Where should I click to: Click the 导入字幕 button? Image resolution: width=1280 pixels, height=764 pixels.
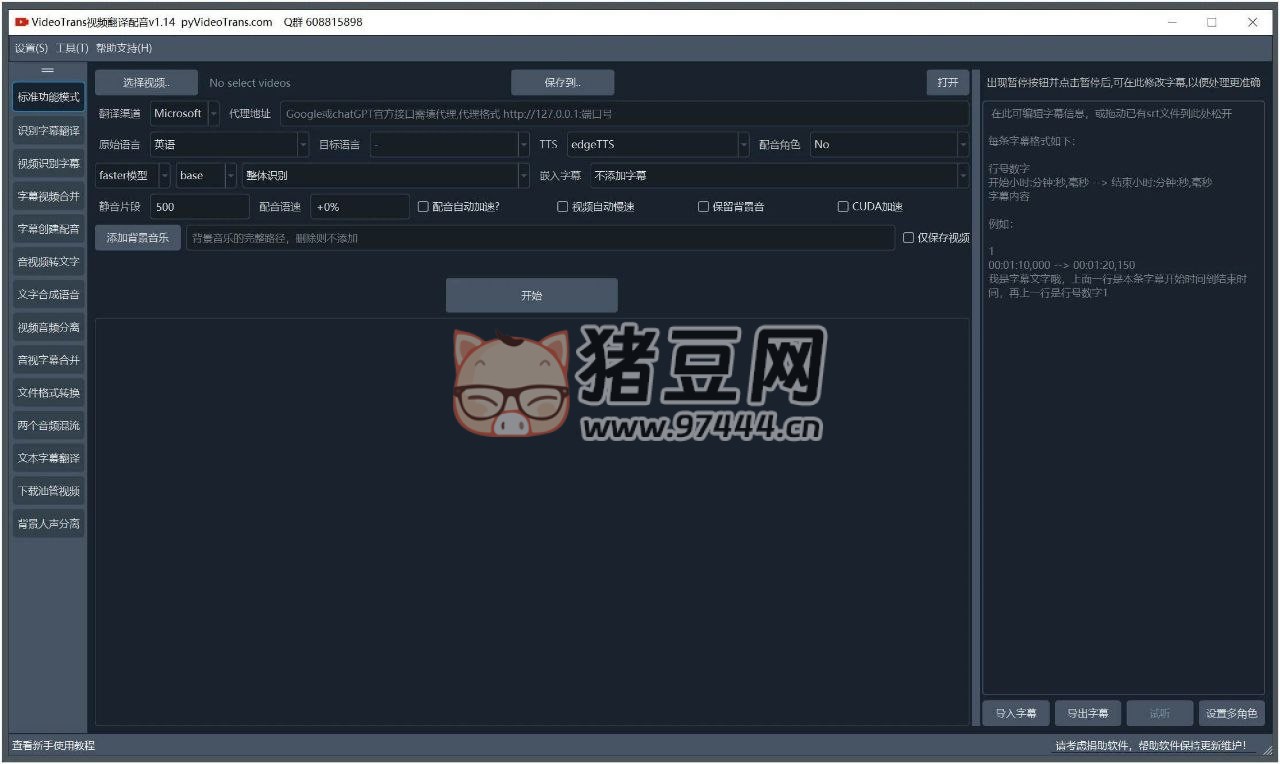(x=1016, y=713)
